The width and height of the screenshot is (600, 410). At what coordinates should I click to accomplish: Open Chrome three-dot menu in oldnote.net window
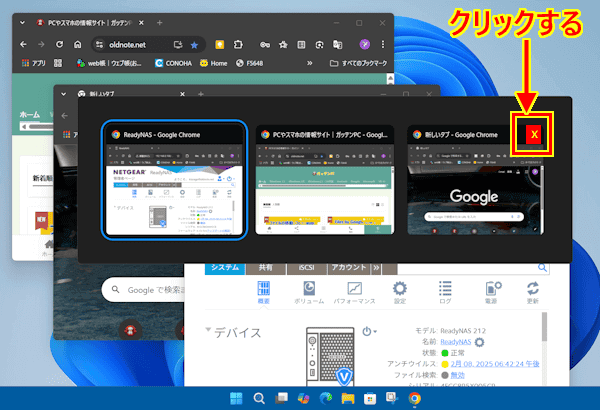[x=383, y=44]
